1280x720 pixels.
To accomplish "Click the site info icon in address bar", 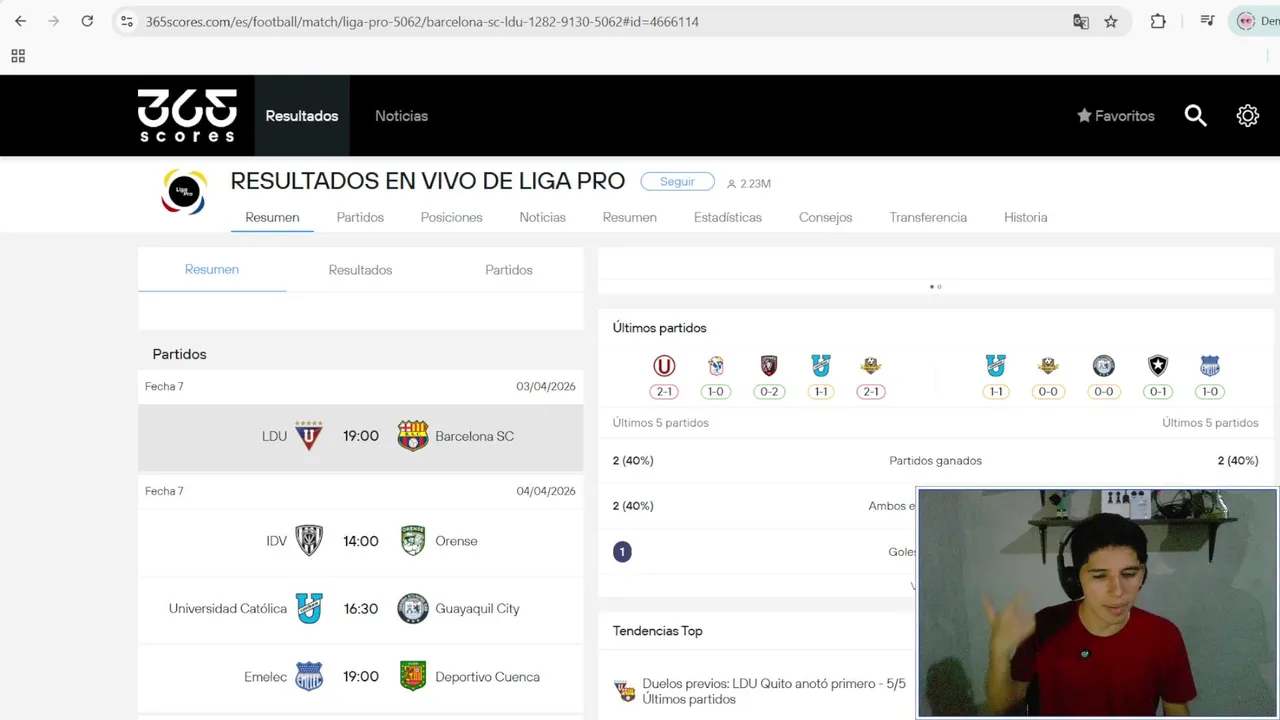I will point(126,21).
